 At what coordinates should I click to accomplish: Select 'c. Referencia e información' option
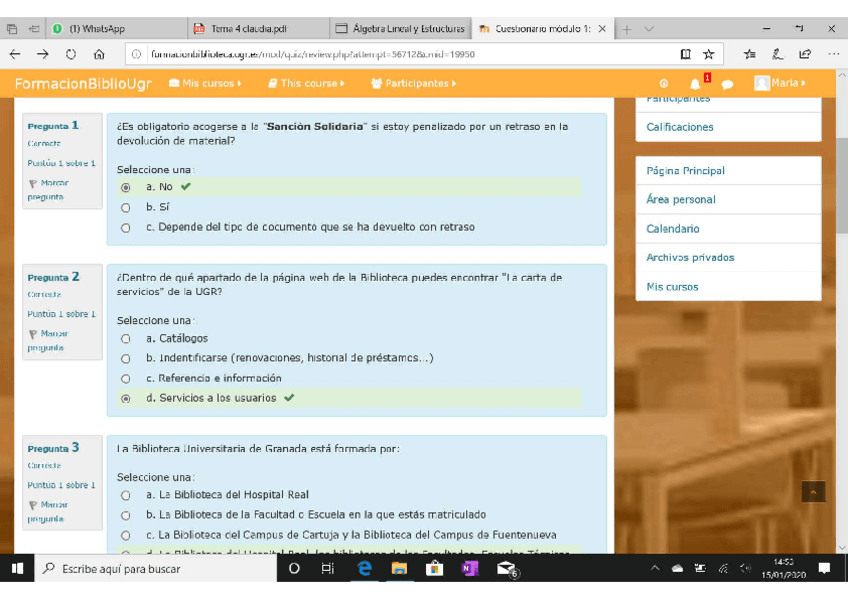tap(125, 378)
